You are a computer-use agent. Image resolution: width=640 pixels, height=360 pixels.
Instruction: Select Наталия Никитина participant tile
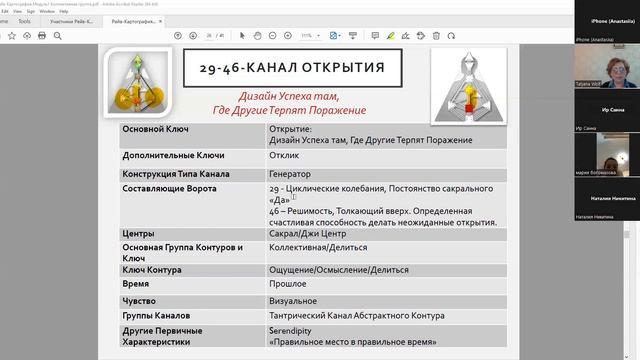pos(607,199)
